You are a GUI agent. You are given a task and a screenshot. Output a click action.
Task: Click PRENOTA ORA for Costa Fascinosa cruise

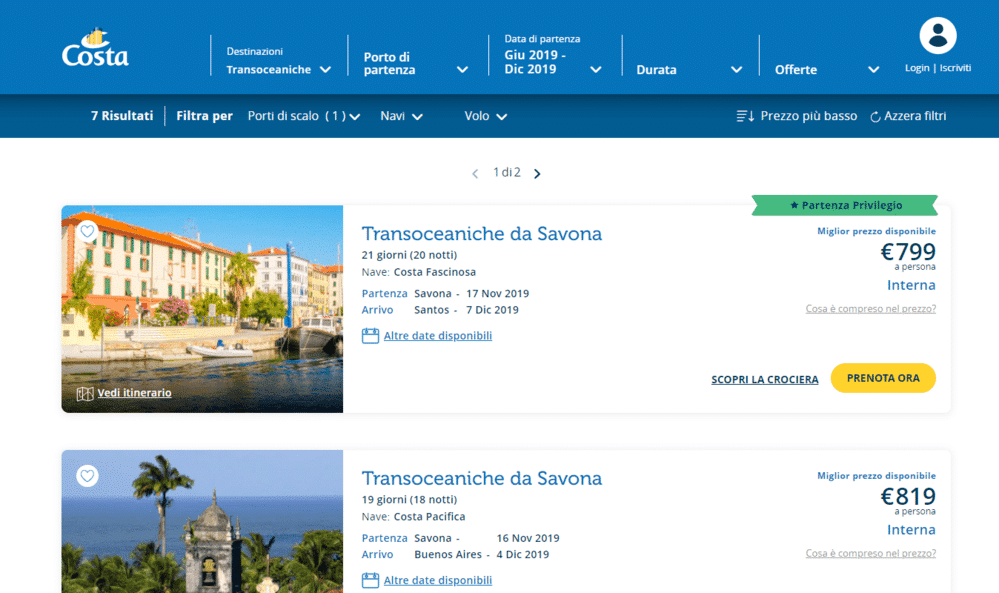[x=883, y=378]
